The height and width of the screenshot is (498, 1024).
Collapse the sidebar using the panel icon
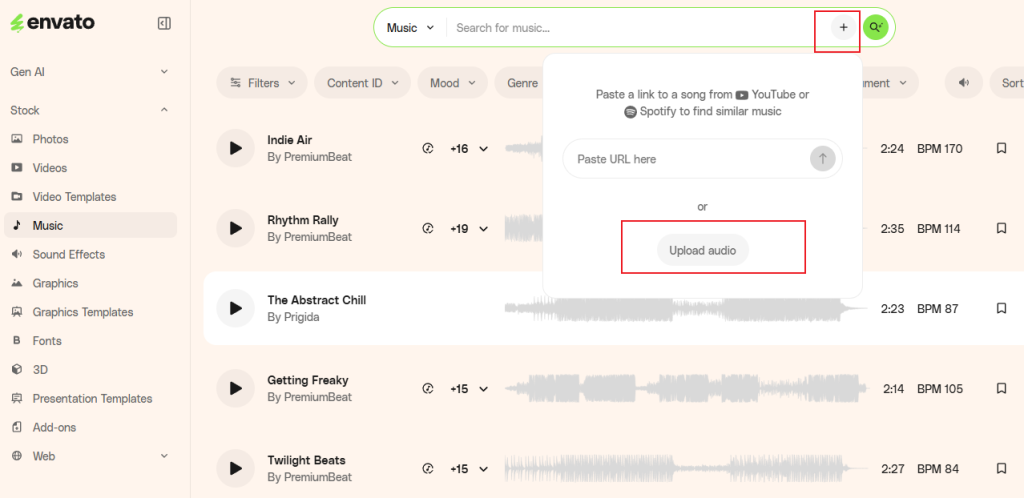[164, 23]
